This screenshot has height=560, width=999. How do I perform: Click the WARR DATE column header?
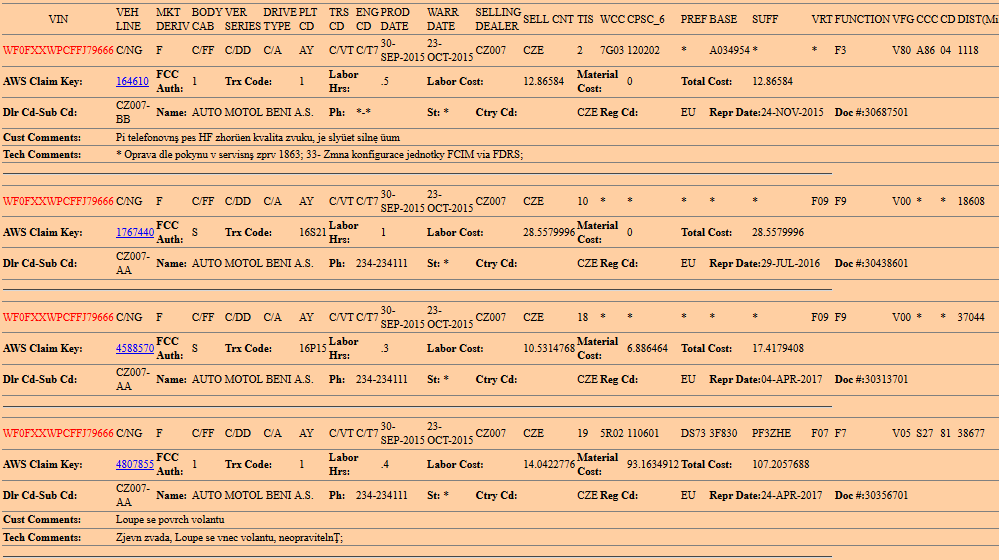click(443, 19)
